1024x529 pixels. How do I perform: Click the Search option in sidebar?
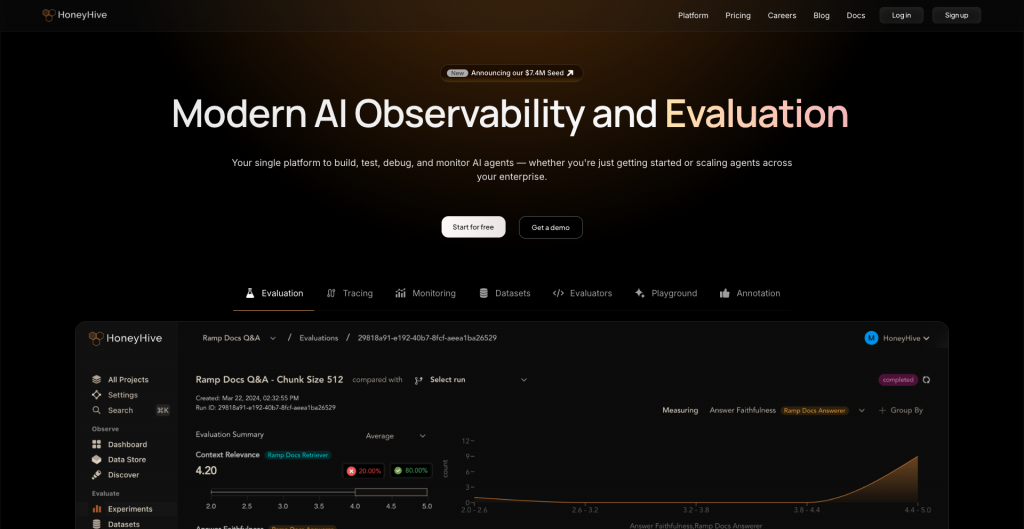point(120,410)
